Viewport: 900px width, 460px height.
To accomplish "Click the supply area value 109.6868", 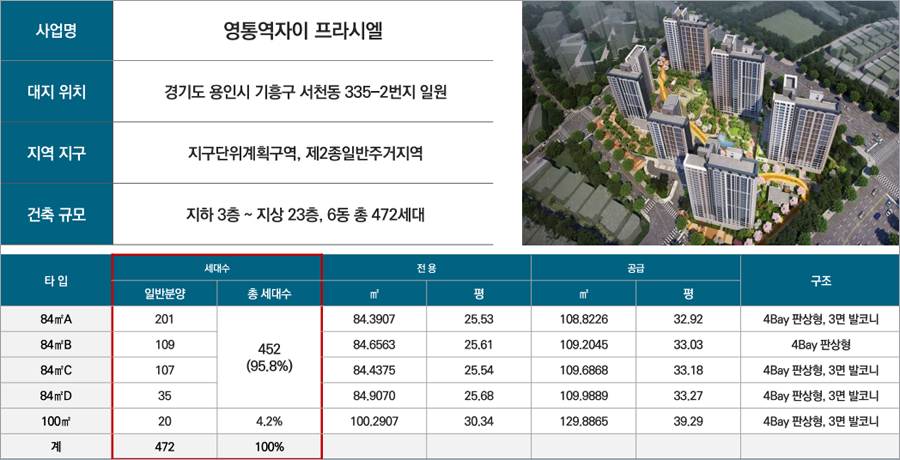I will tap(584, 370).
